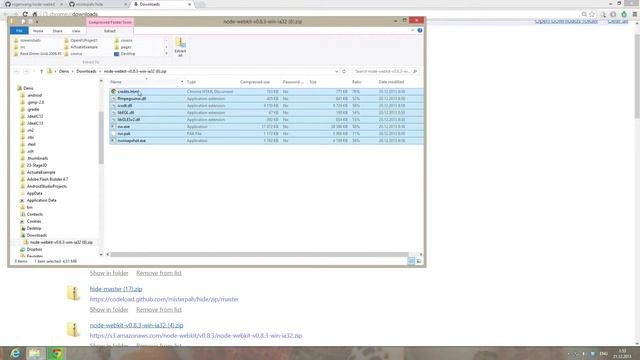Bookmark the page with the star icon
Screen dimensions: 640x360
[592, 14]
